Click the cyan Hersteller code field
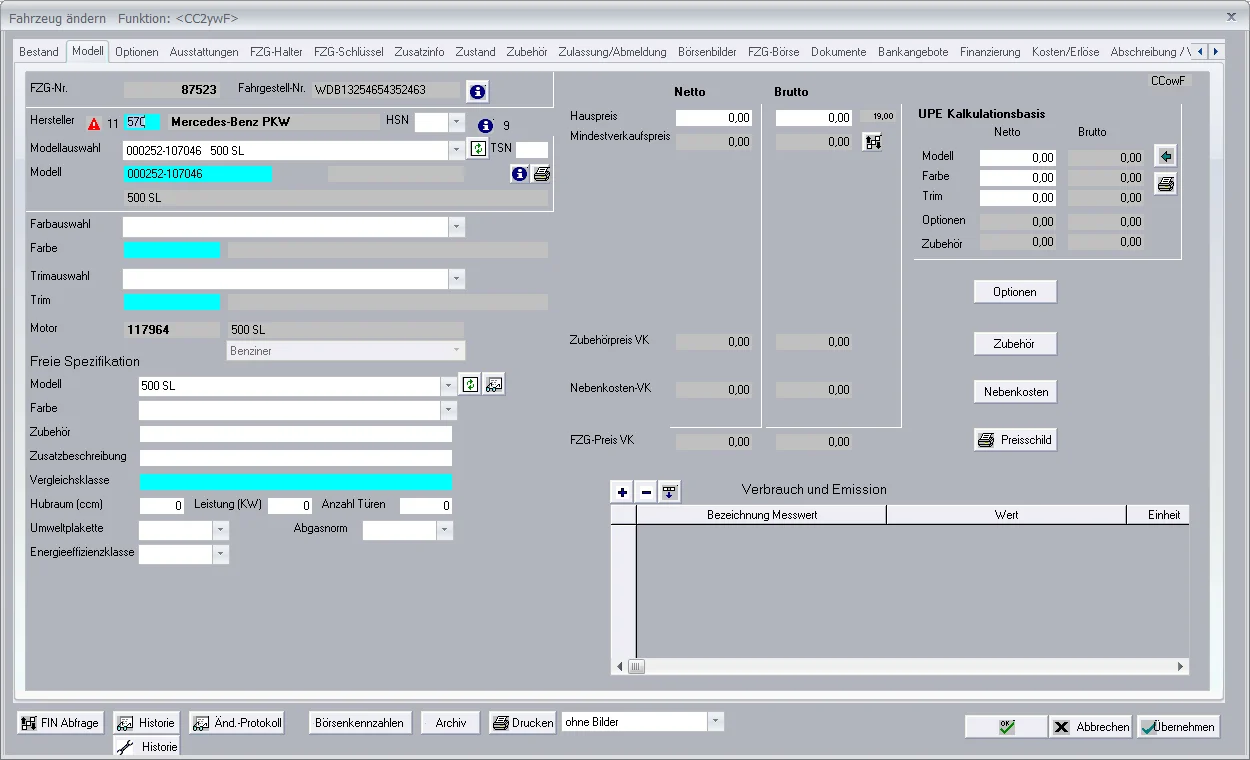The width and height of the screenshot is (1250, 760). (141, 122)
